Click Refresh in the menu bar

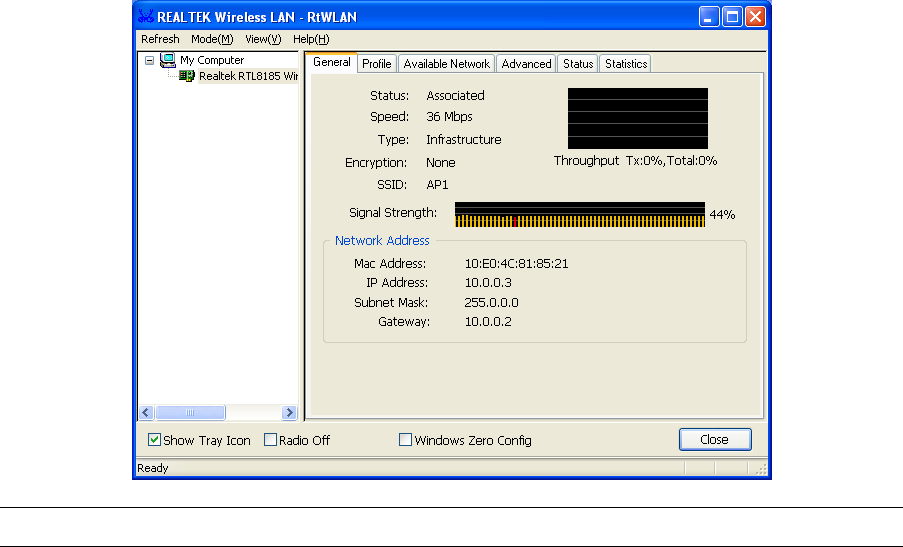coord(160,39)
